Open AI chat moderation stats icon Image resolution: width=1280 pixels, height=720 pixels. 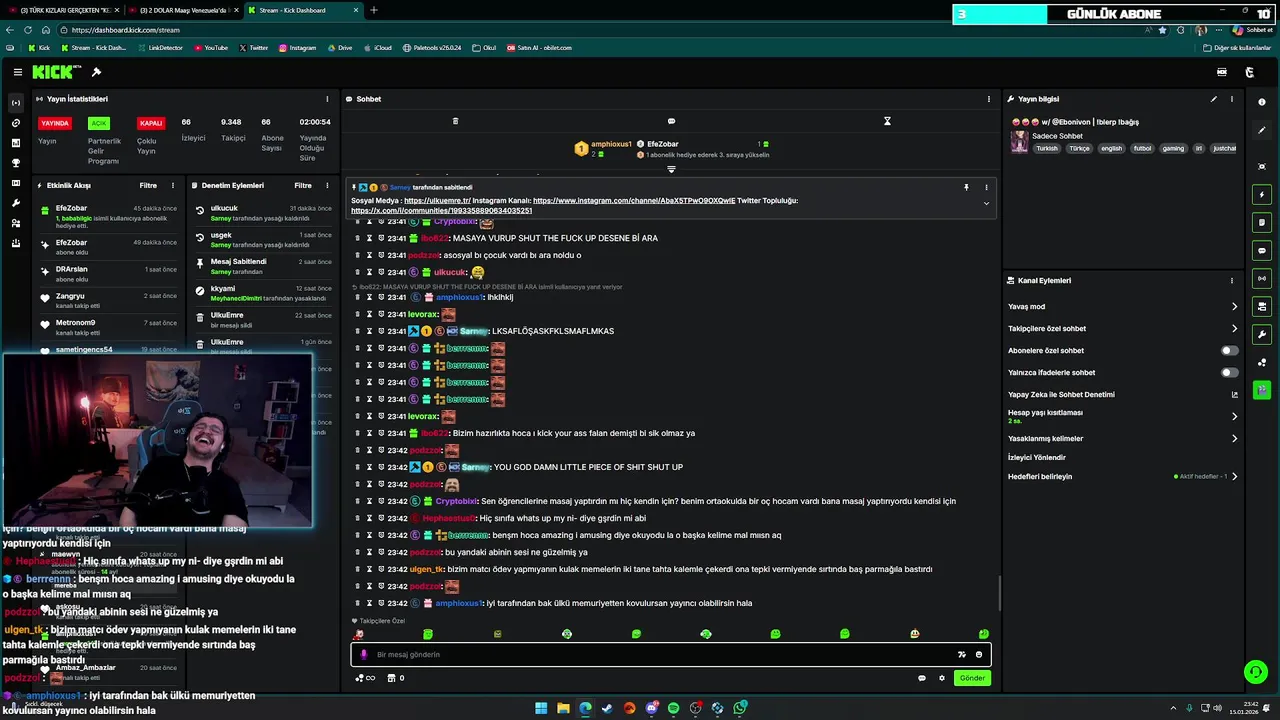1234,394
